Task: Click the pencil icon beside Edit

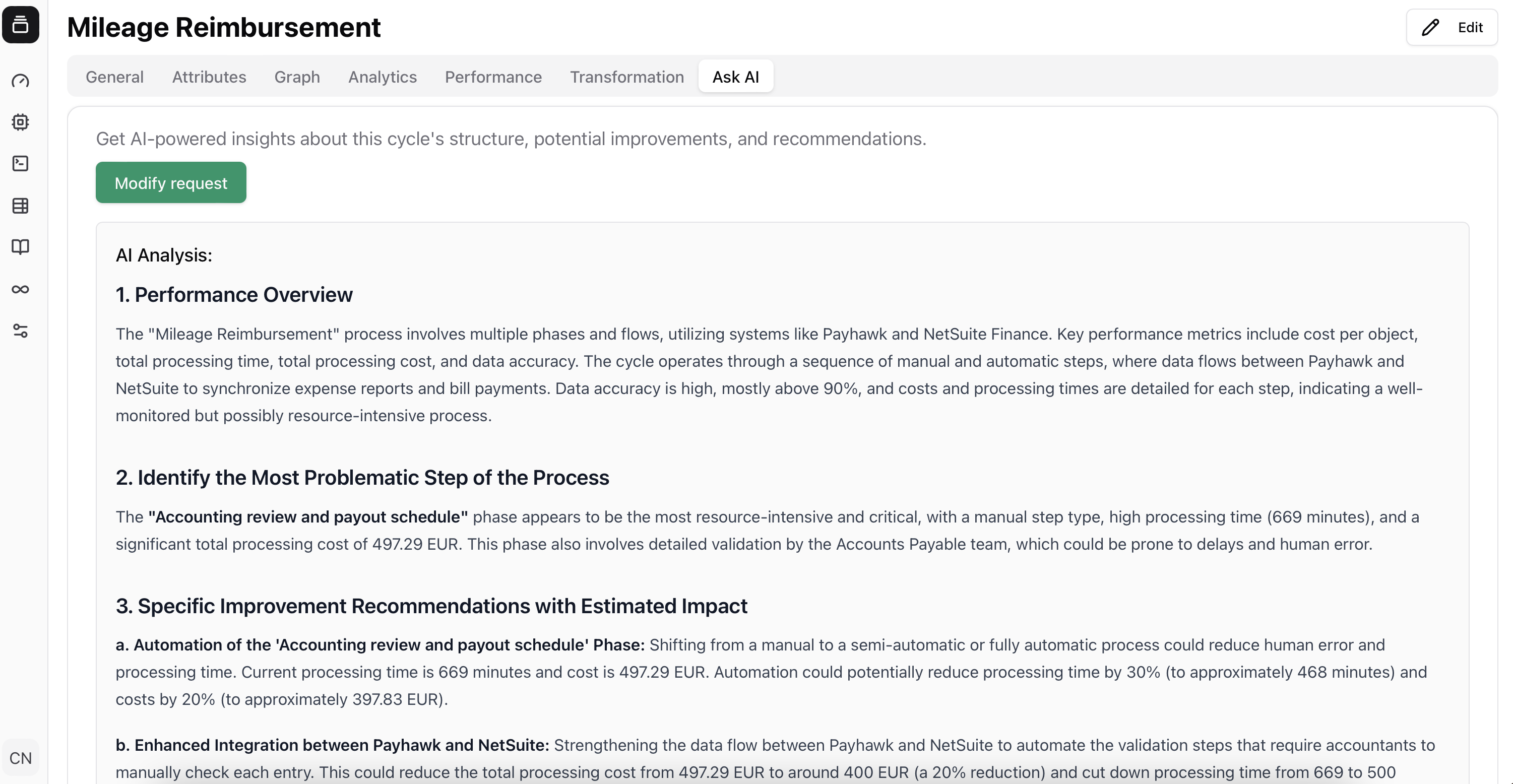Action: pyautogui.click(x=1431, y=27)
